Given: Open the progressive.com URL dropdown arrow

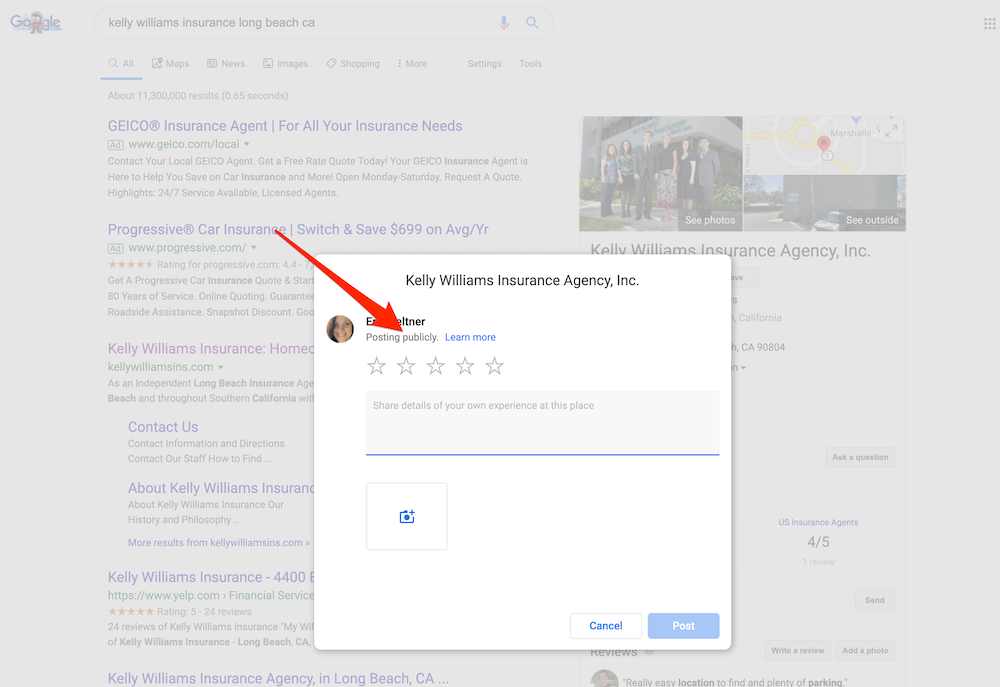Looking at the screenshot, I should [x=254, y=247].
